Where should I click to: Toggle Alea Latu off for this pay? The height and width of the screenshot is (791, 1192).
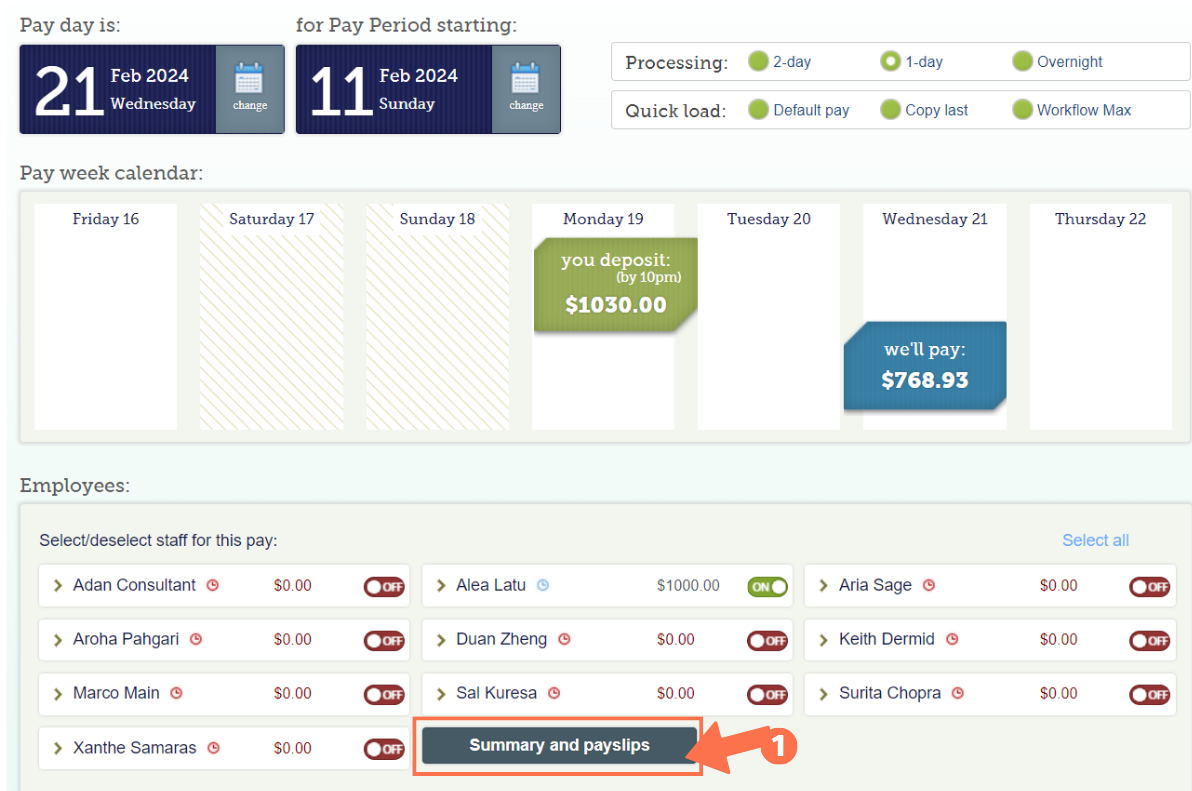pos(766,587)
